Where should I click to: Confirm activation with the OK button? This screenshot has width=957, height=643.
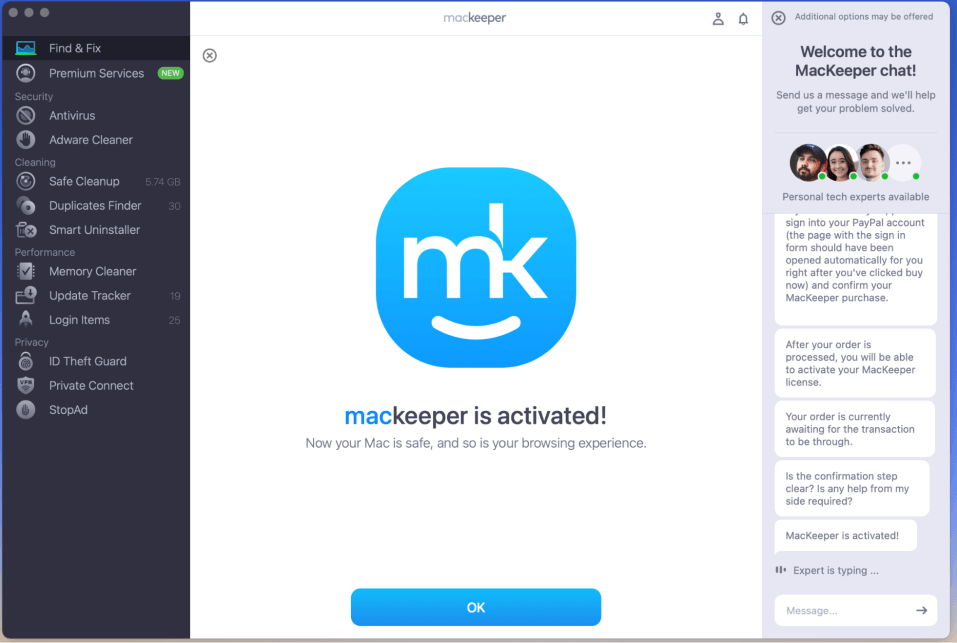pos(476,607)
